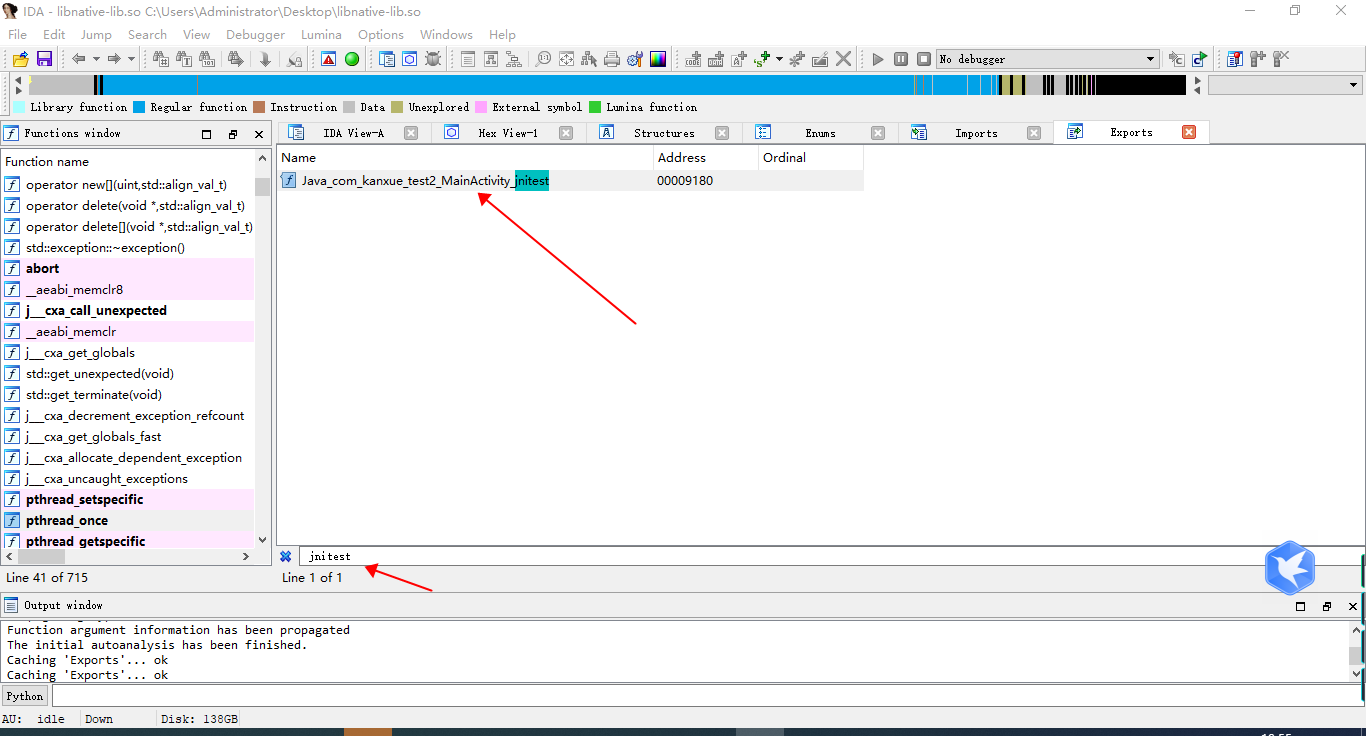
Task: Click the Function name column header
Action: (128, 162)
